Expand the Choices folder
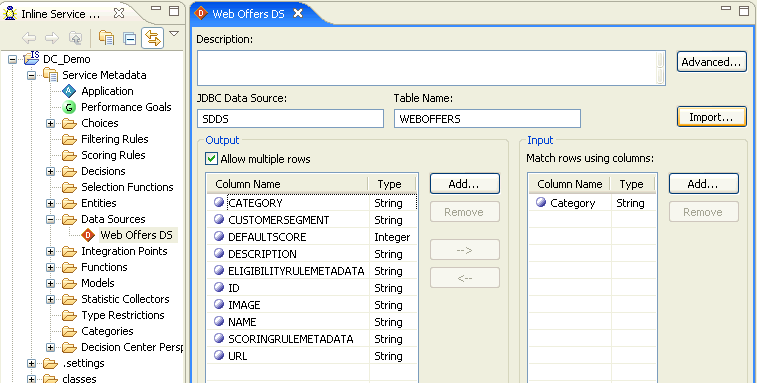The width and height of the screenshot is (757, 383). (x=51, y=124)
